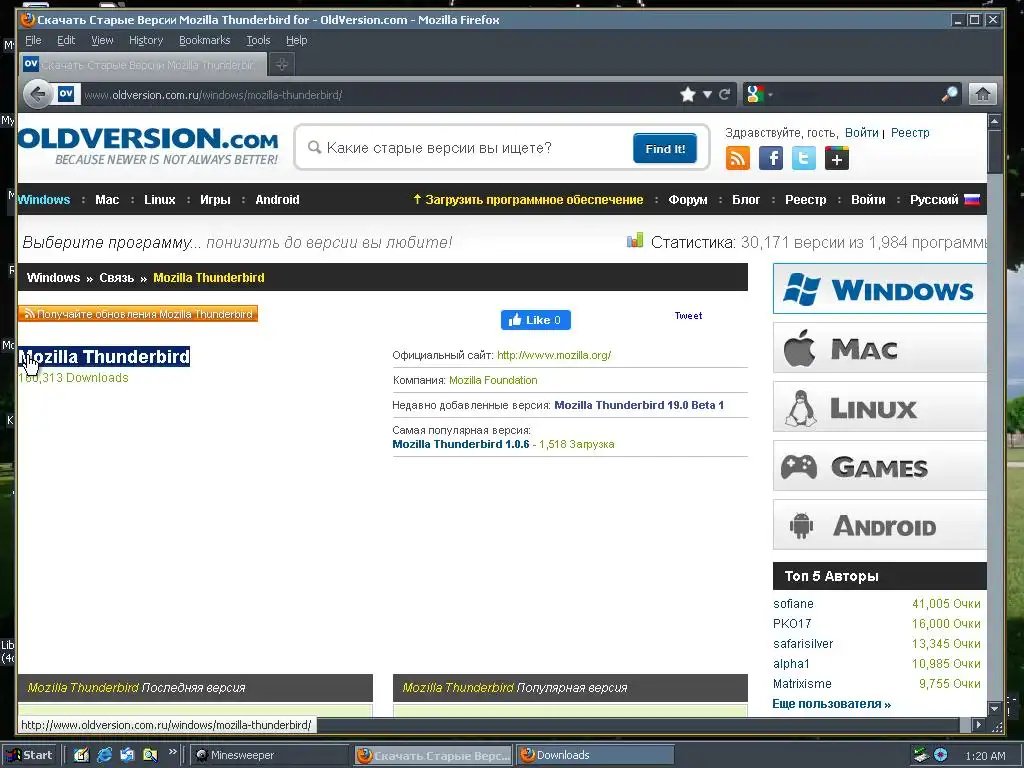Go to the Firefox home page button
The image size is (1024, 768).
(982, 95)
